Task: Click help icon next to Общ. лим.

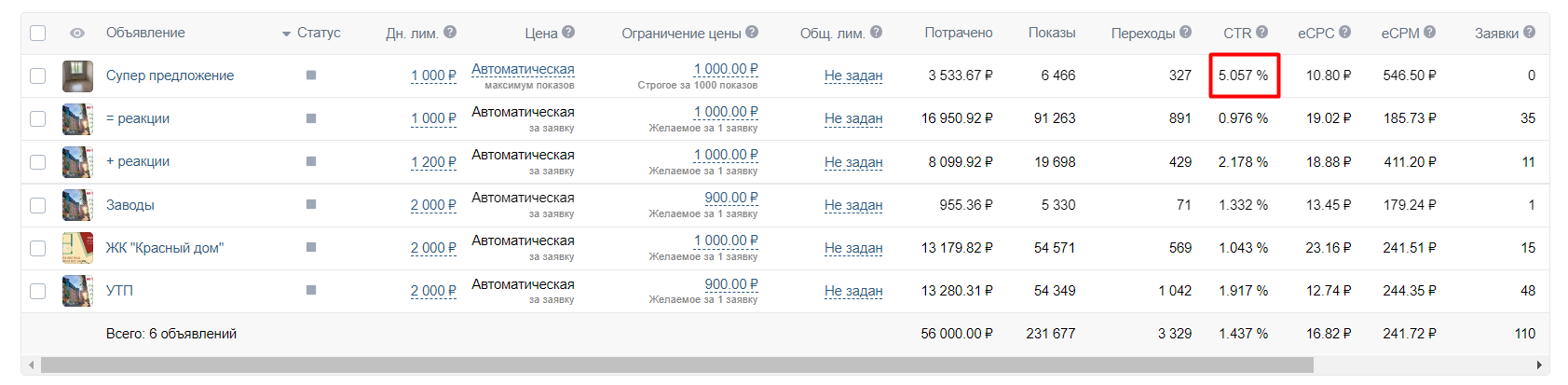Action: [876, 32]
